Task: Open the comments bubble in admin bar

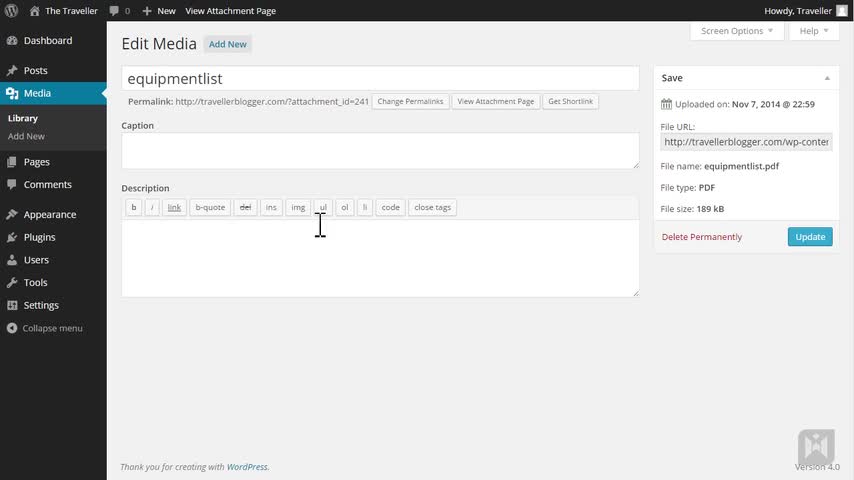Action: tap(114, 10)
